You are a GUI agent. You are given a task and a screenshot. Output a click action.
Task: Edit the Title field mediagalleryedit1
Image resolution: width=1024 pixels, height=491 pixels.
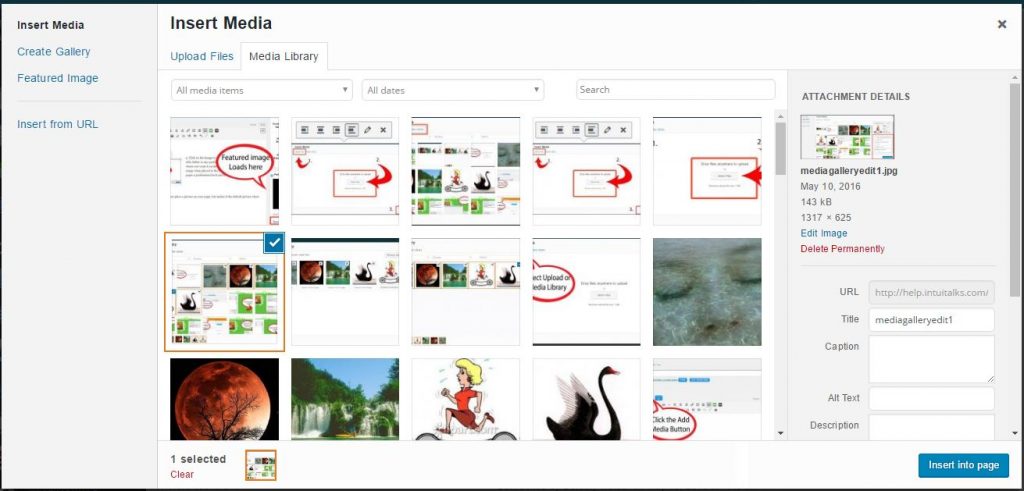pyautogui.click(x=931, y=320)
